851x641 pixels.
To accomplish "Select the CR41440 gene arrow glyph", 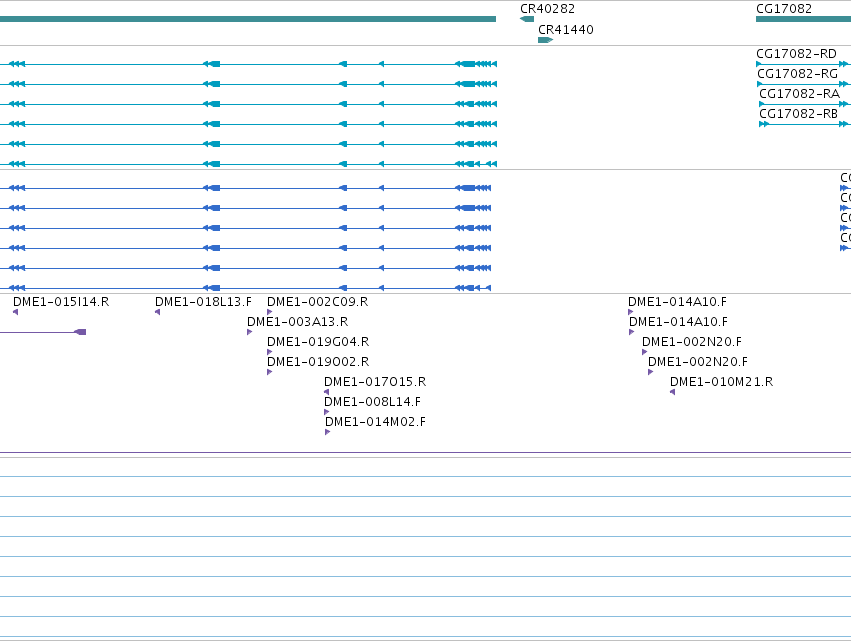I will coord(545,40).
